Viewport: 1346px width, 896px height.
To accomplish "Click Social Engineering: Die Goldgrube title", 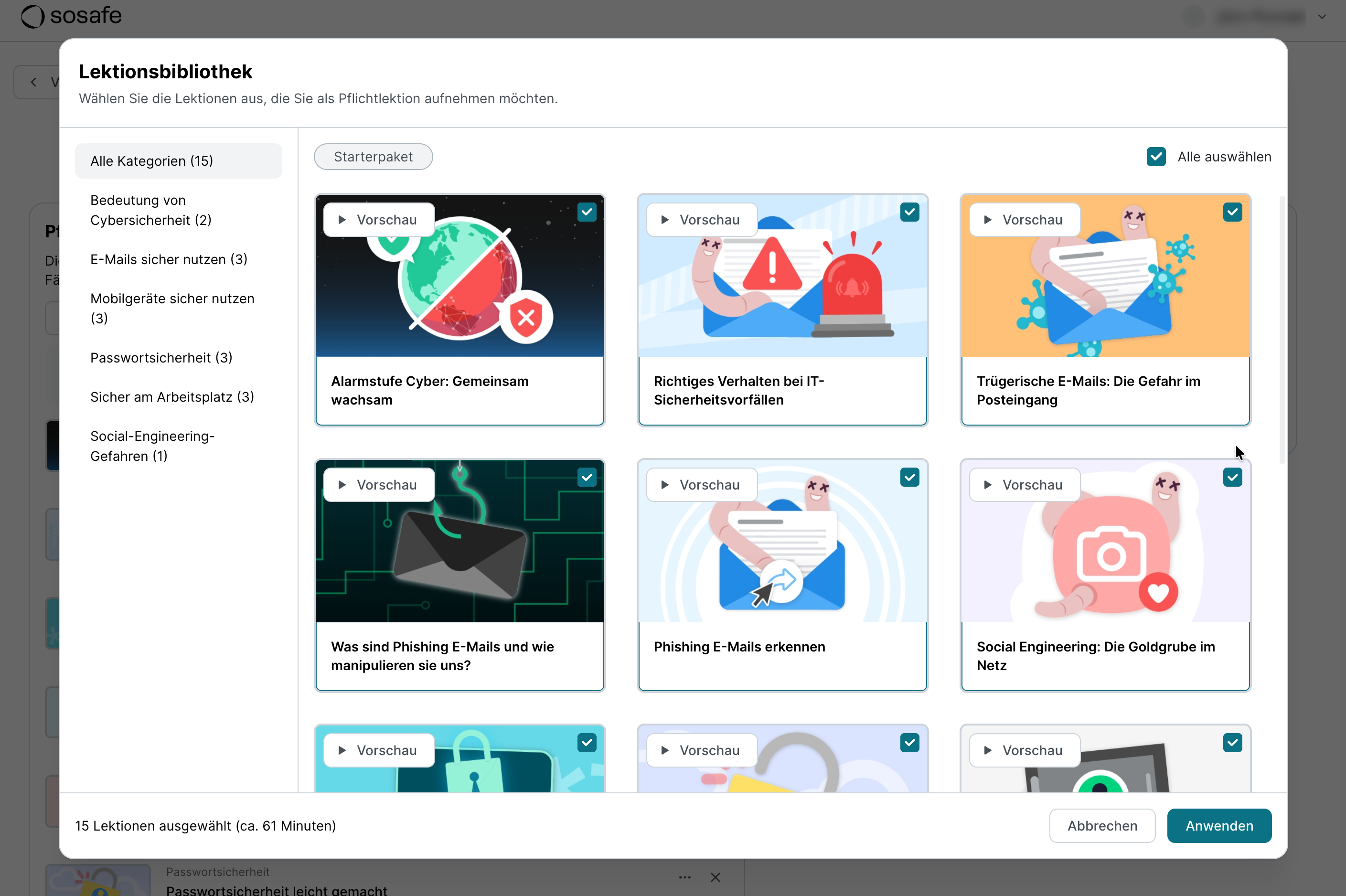I will tap(1095, 655).
